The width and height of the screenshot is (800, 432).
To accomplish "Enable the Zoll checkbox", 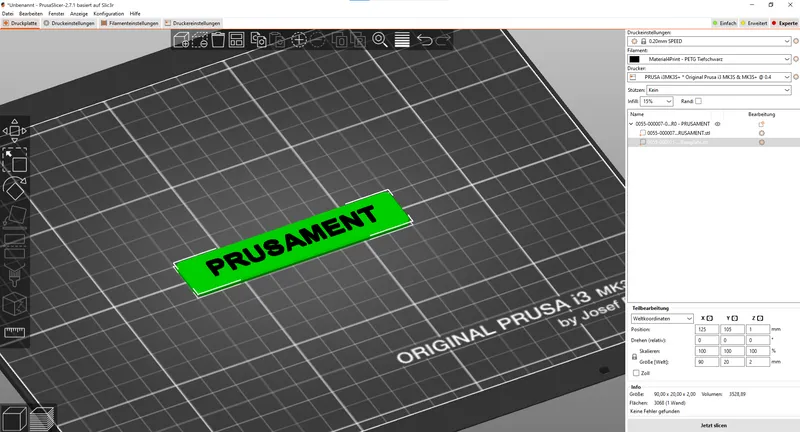I will click(x=636, y=373).
